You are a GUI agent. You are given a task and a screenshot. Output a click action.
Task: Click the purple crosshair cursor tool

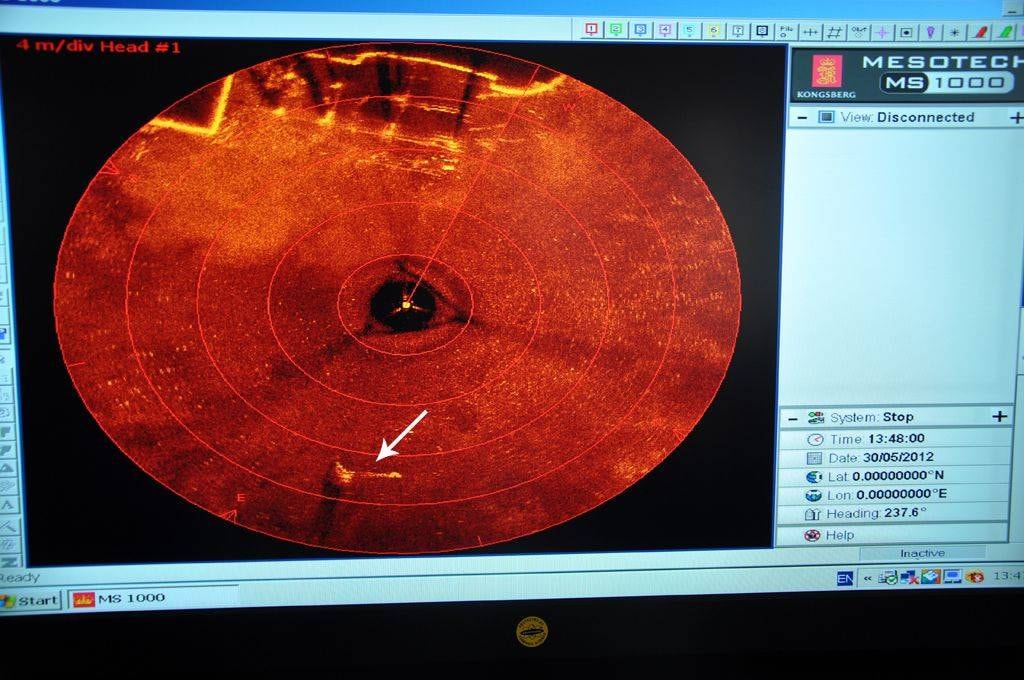click(882, 32)
